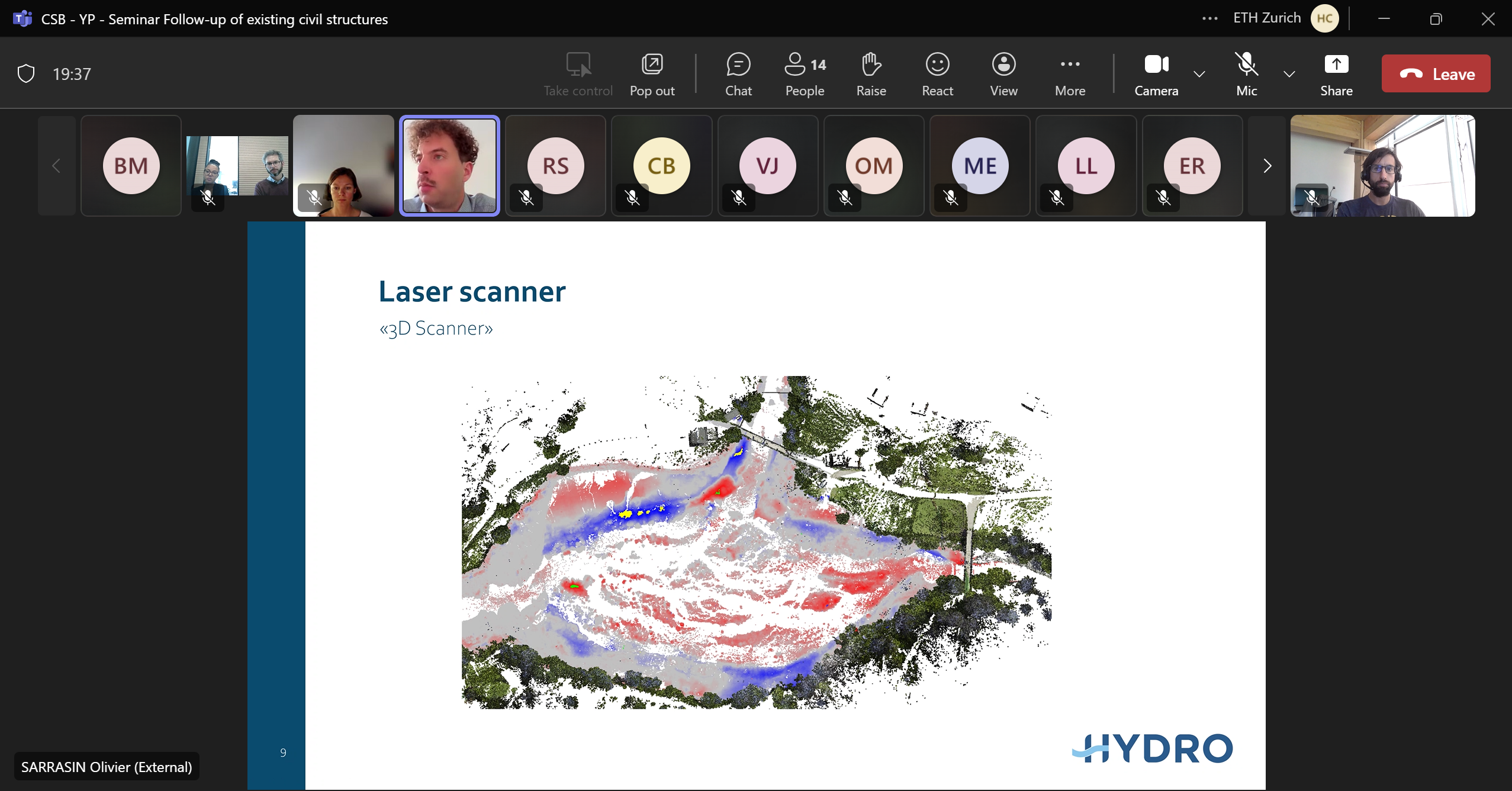Image resolution: width=1512 pixels, height=791 pixels.
Task: Open the Chat panel
Action: (x=738, y=74)
